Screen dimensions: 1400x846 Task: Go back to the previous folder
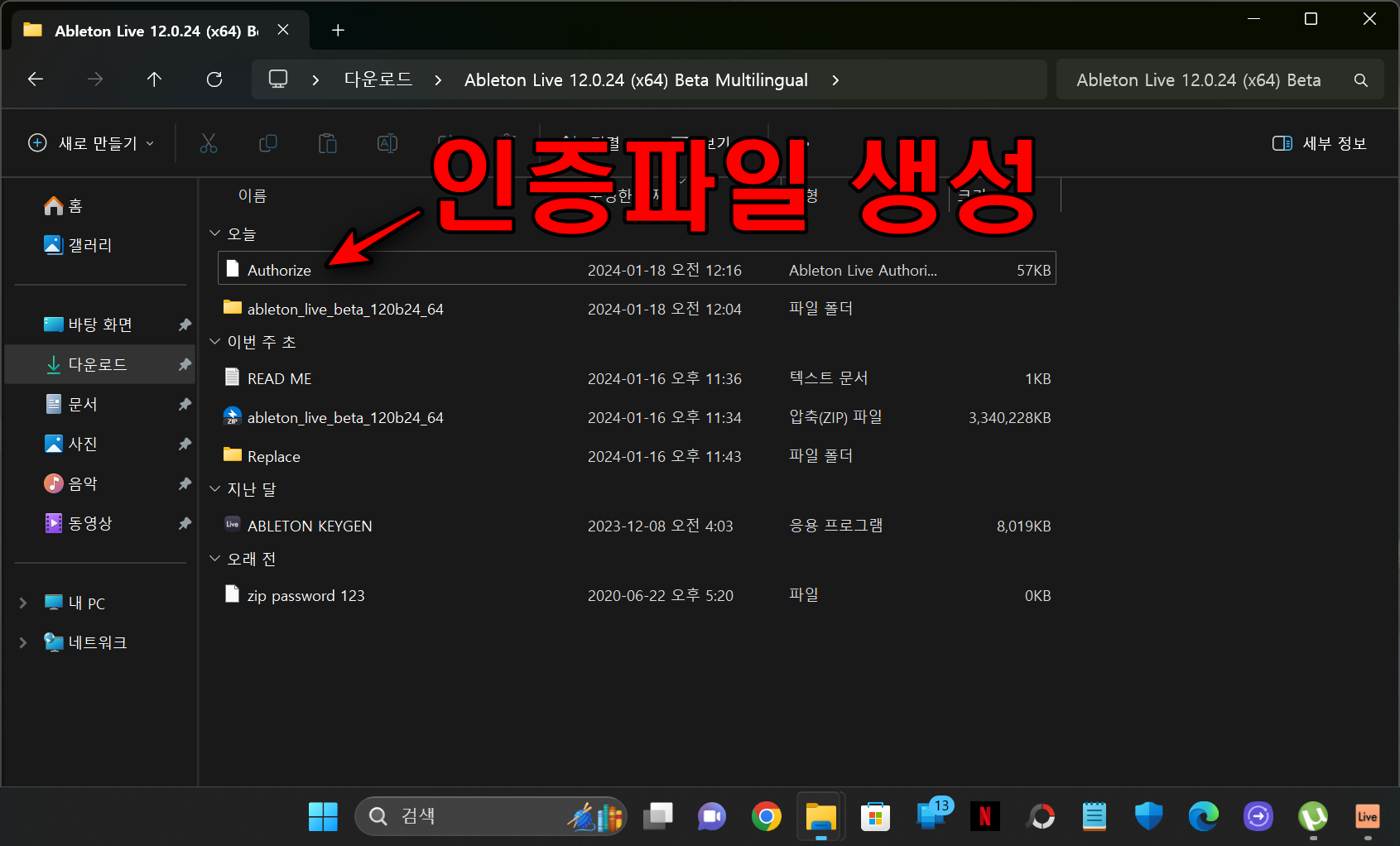pyautogui.click(x=36, y=79)
